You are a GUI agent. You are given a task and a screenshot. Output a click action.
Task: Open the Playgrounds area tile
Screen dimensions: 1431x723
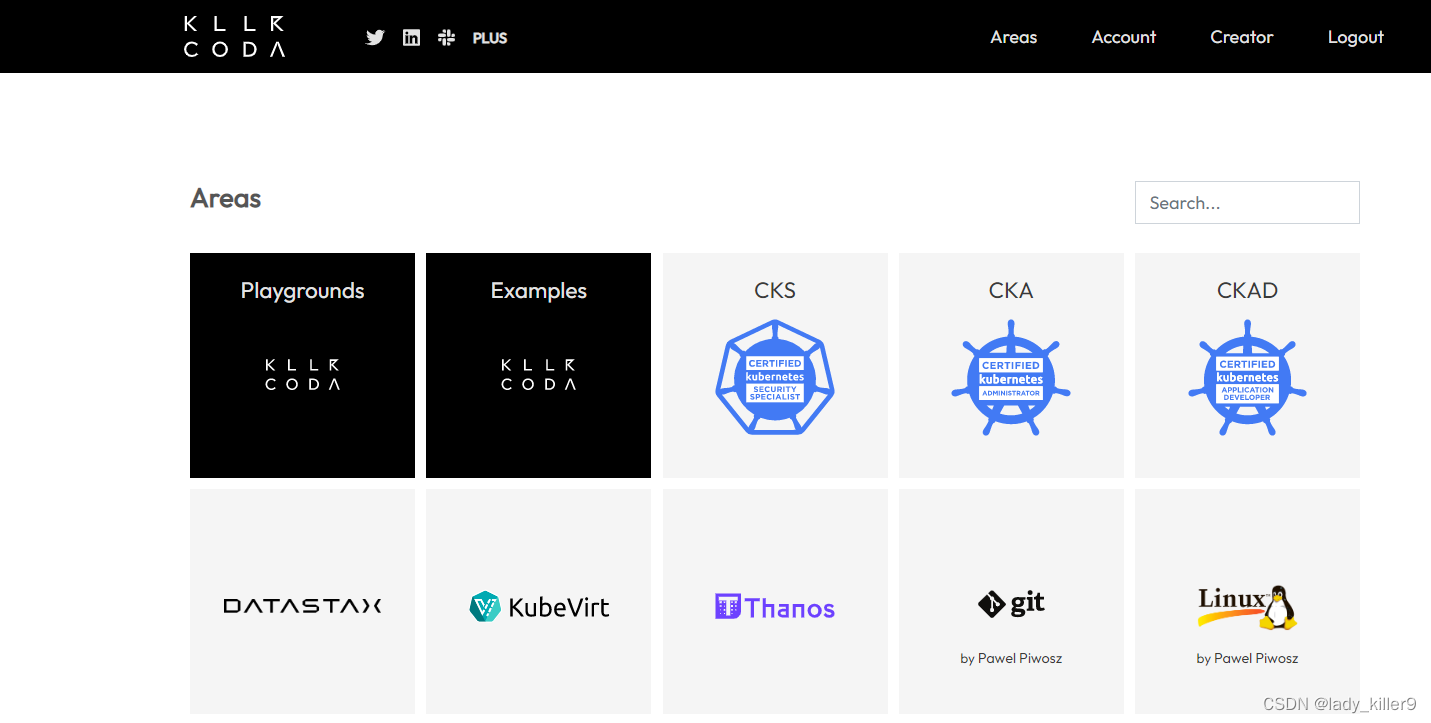coord(302,365)
